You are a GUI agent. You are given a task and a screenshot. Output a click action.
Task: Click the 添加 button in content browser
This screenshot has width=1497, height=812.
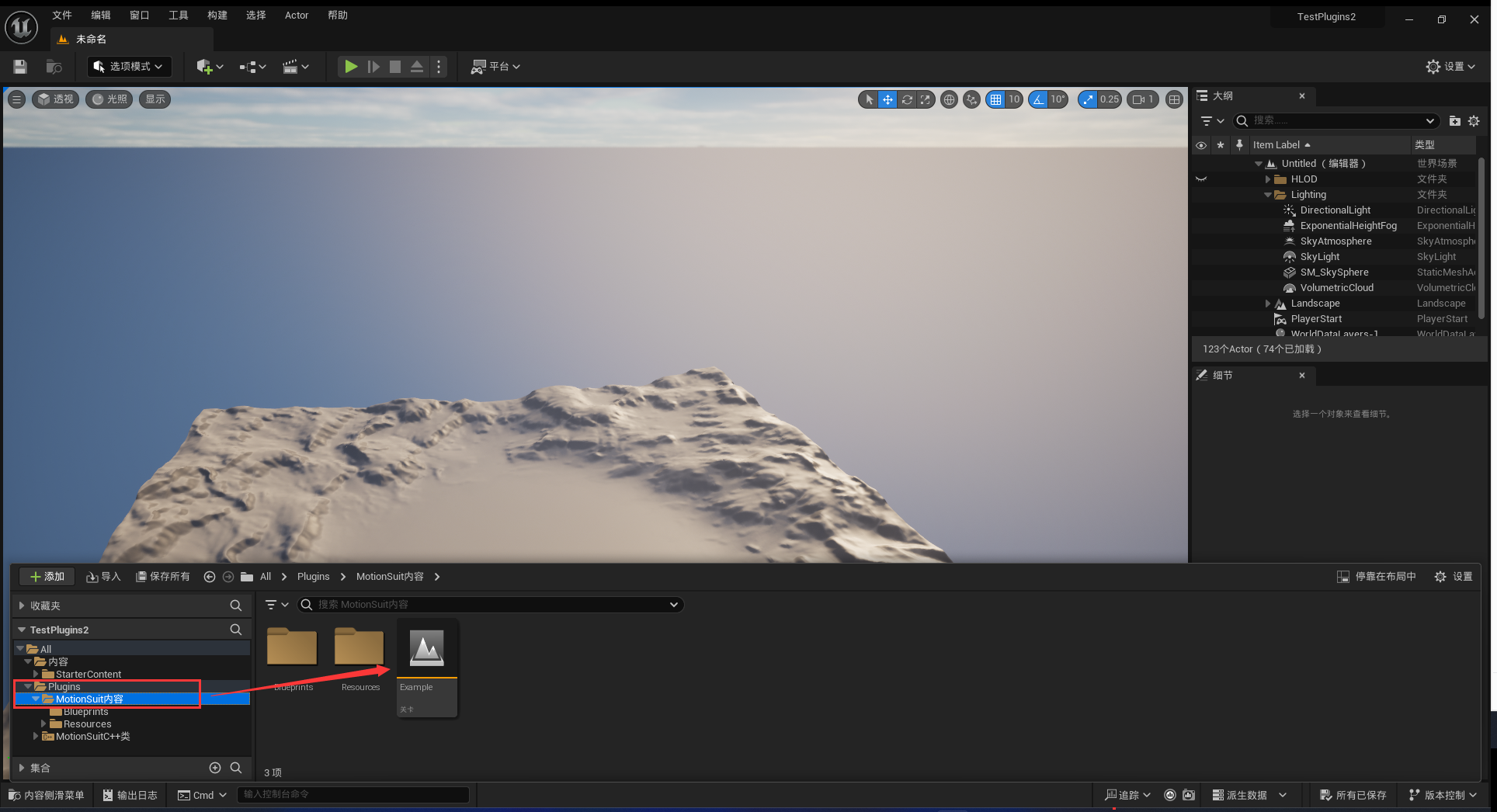(47, 577)
